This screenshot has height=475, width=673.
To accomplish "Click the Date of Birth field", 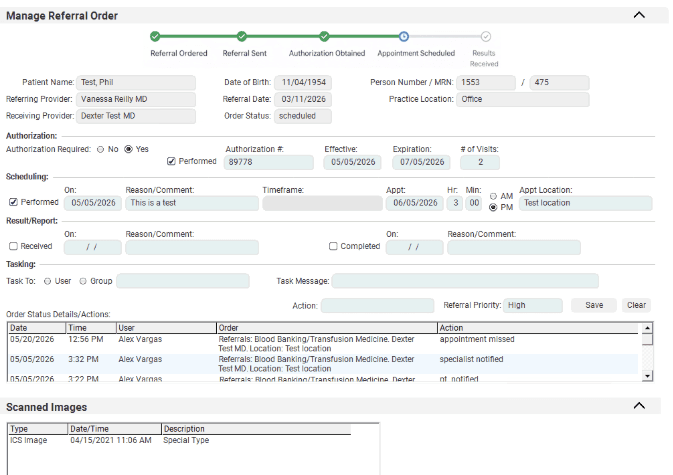I will [x=303, y=82].
